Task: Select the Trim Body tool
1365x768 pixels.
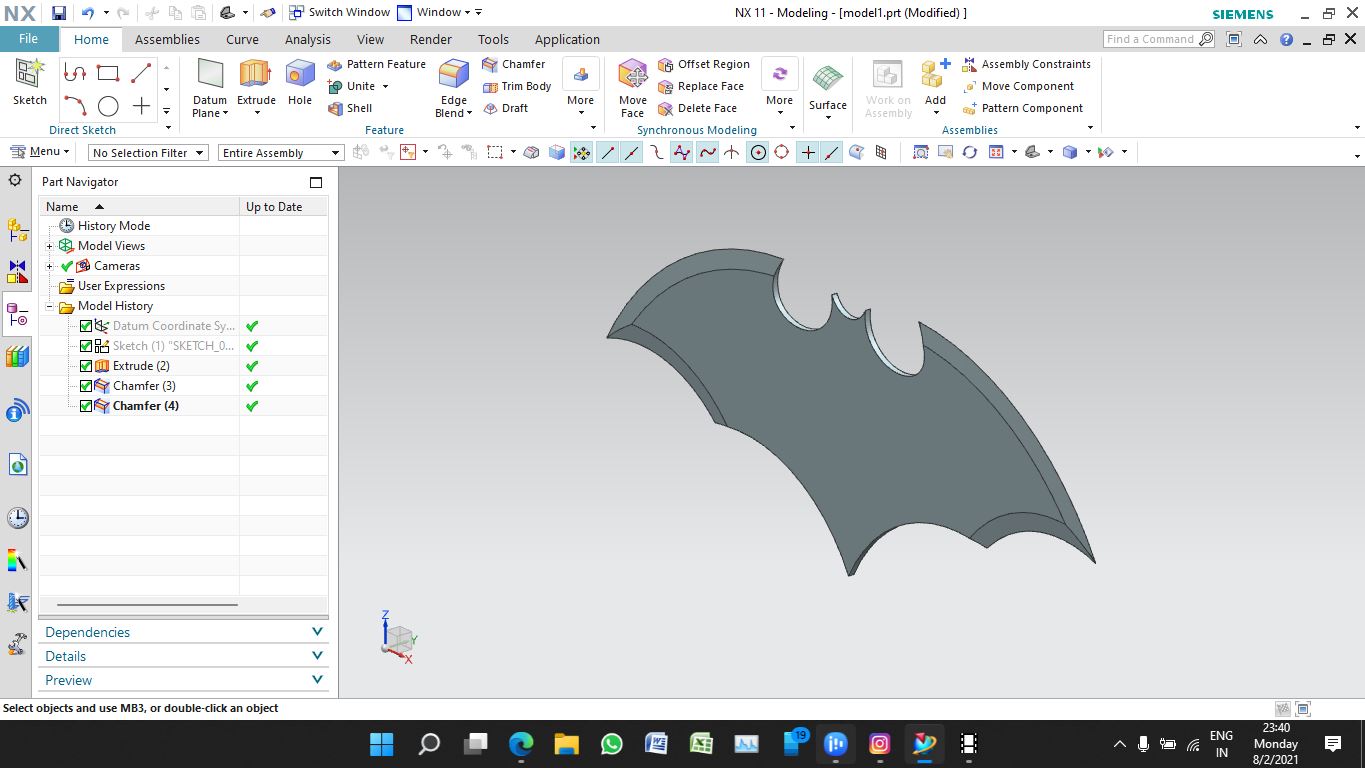Action: [517, 86]
